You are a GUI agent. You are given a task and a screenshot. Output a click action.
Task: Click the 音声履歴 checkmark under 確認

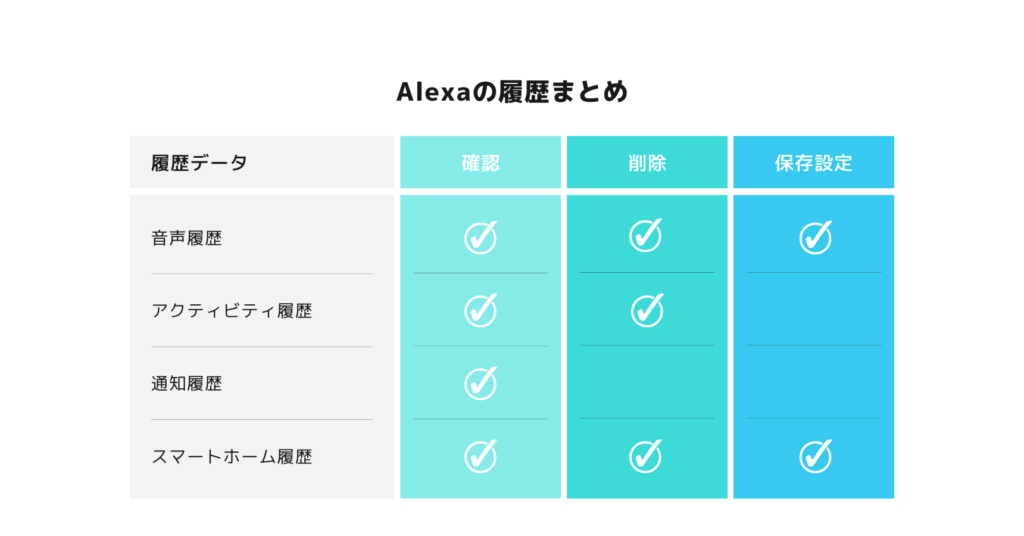(481, 237)
